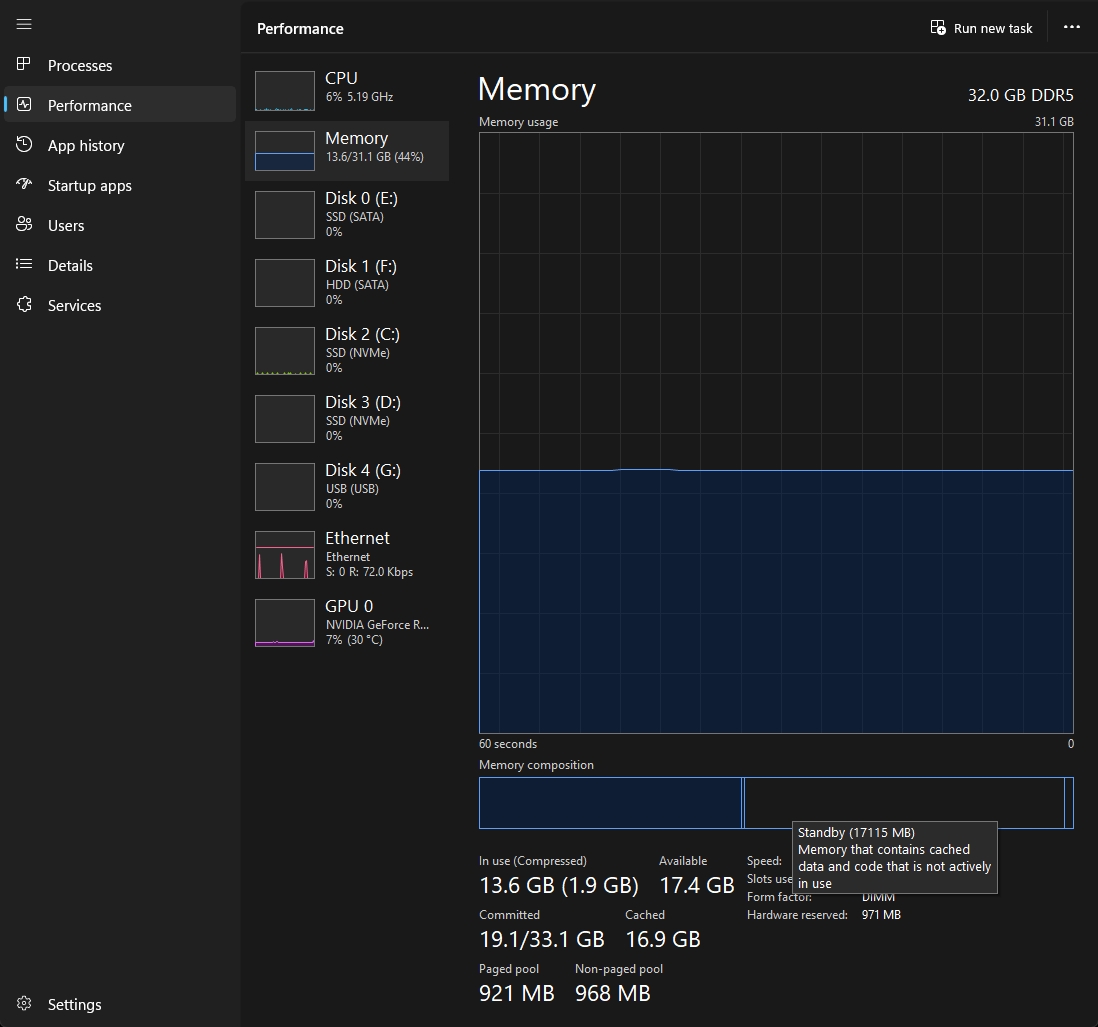Viewport: 1098px width, 1027px height.
Task: Click the 60 seconds graph axis label
Action: 508,744
